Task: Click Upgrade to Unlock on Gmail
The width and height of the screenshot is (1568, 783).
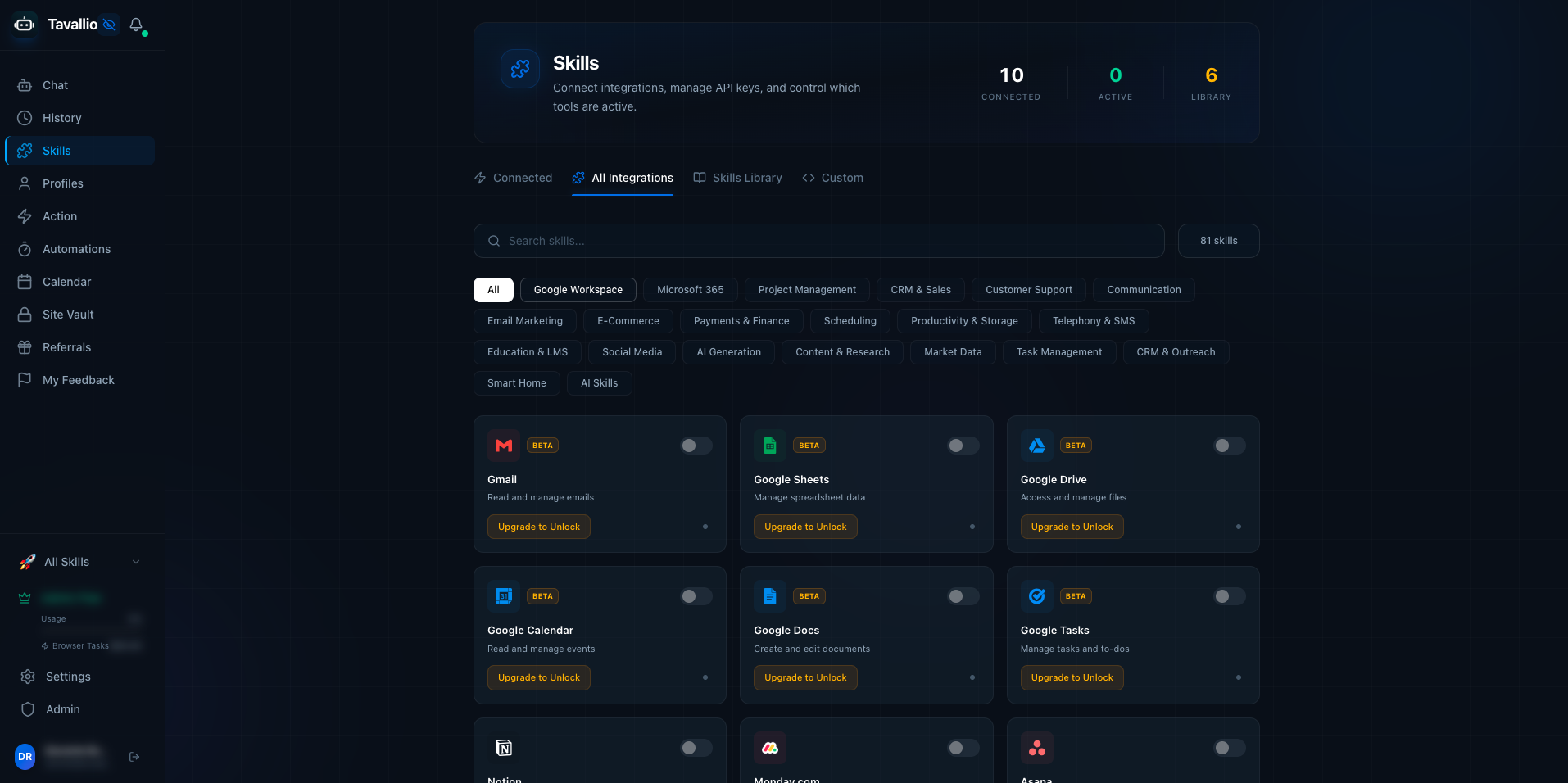Action: coord(539,527)
